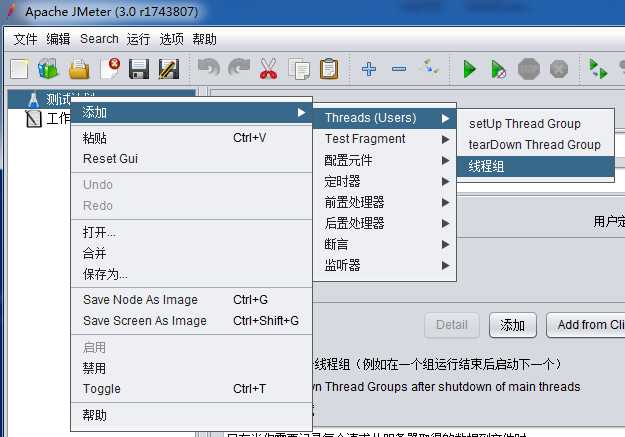Viewport: 625px width, 437px height.
Task: Expand the 配置元件 submenu
Action: point(385,160)
